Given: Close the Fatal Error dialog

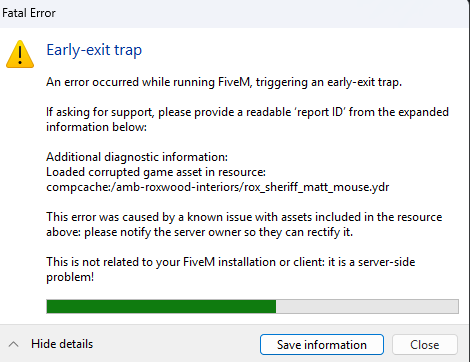Looking at the screenshot, I should pos(425,345).
